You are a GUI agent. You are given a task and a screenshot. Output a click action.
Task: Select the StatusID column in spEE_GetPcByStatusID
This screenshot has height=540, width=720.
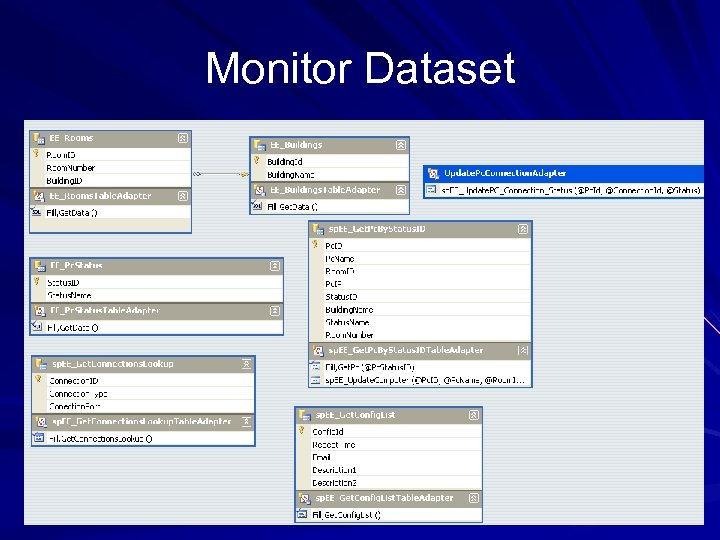pyautogui.click(x=341, y=297)
